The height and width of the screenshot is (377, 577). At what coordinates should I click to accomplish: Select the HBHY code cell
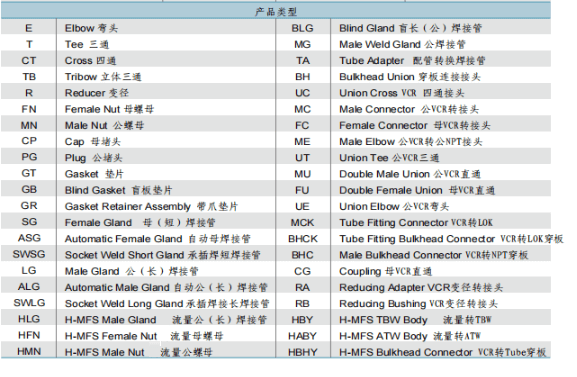[302, 352]
